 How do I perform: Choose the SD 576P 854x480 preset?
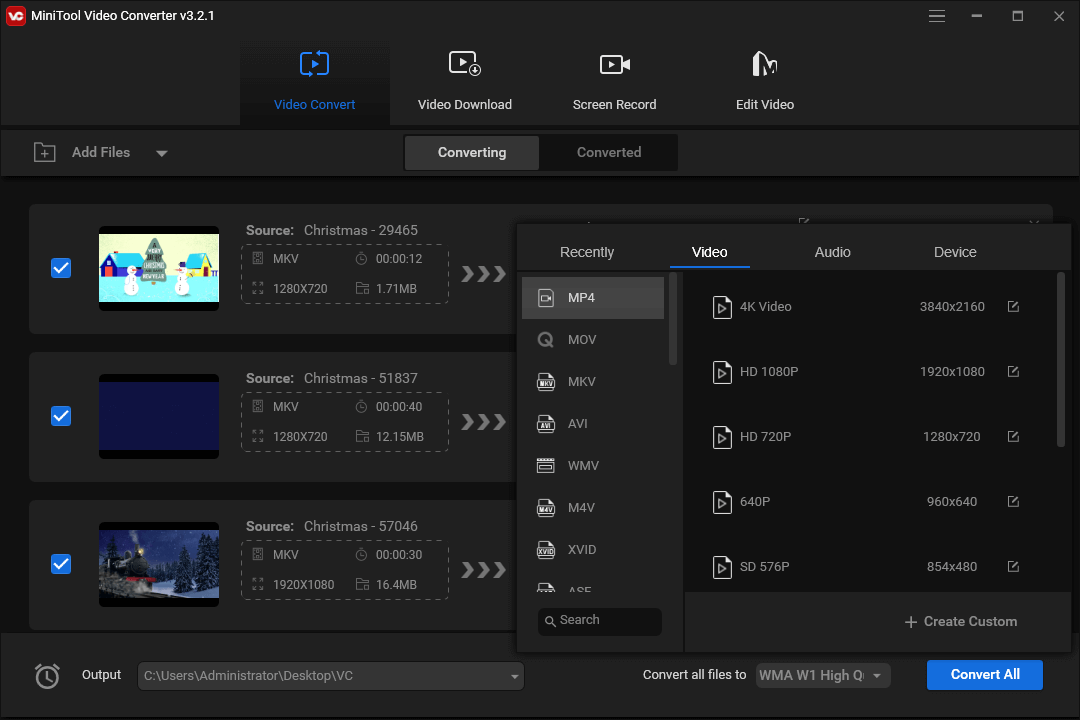tap(870, 566)
